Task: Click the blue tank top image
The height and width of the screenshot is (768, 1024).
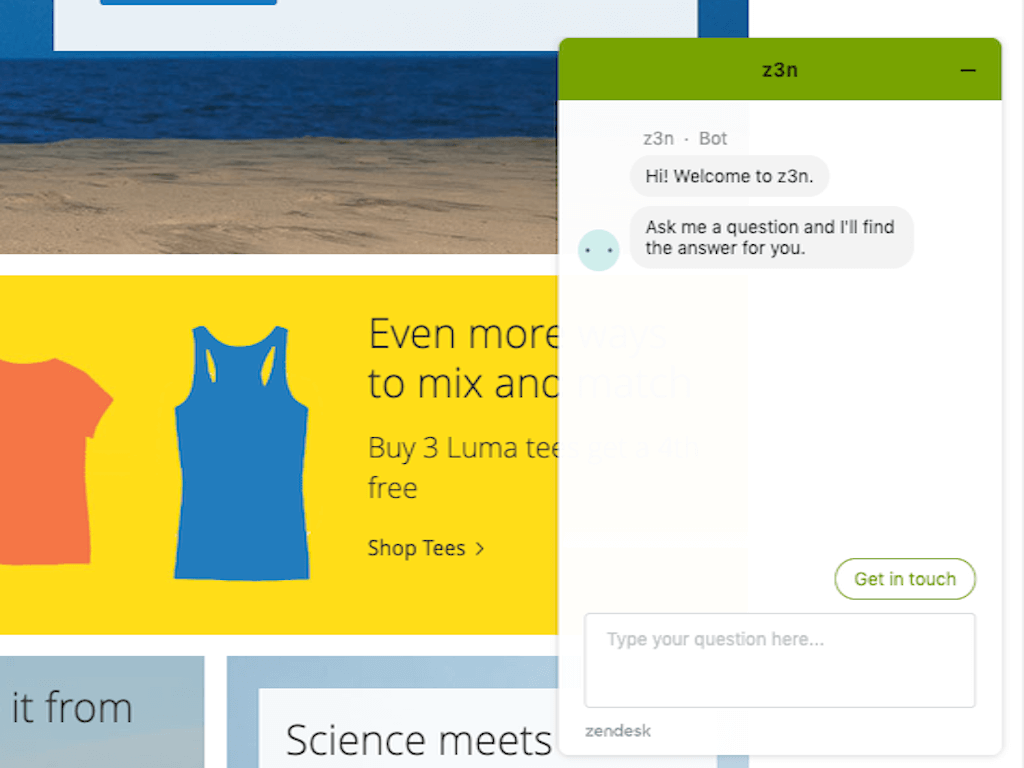Action: click(x=242, y=453)
